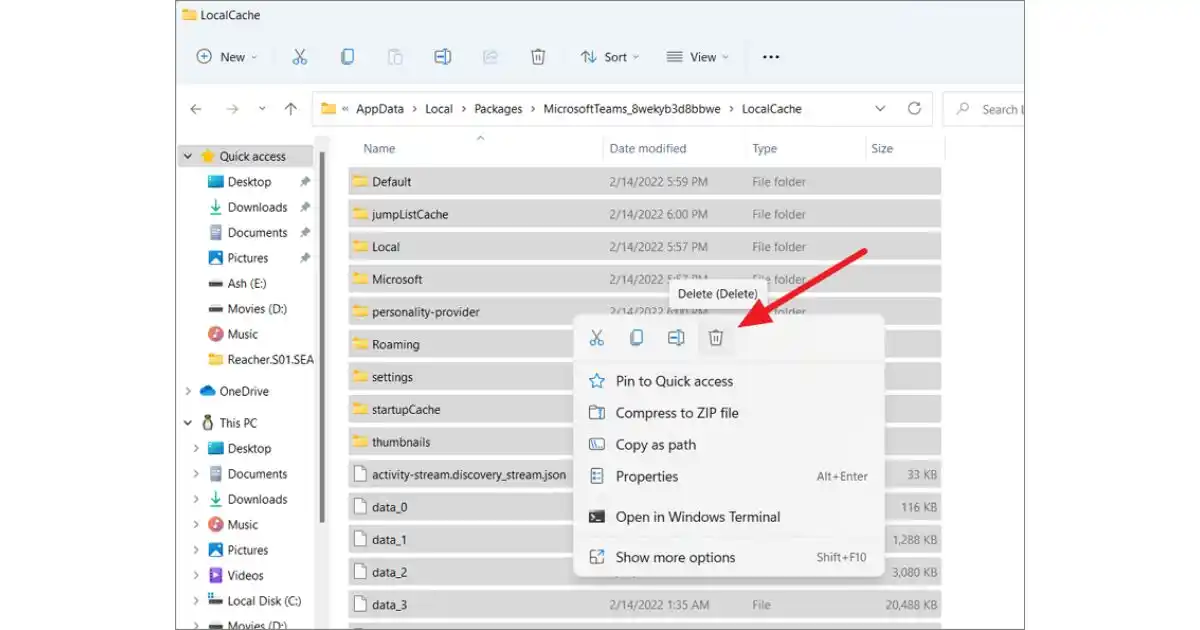Expand the OneDrive tree node

click(x=188, y=391)
